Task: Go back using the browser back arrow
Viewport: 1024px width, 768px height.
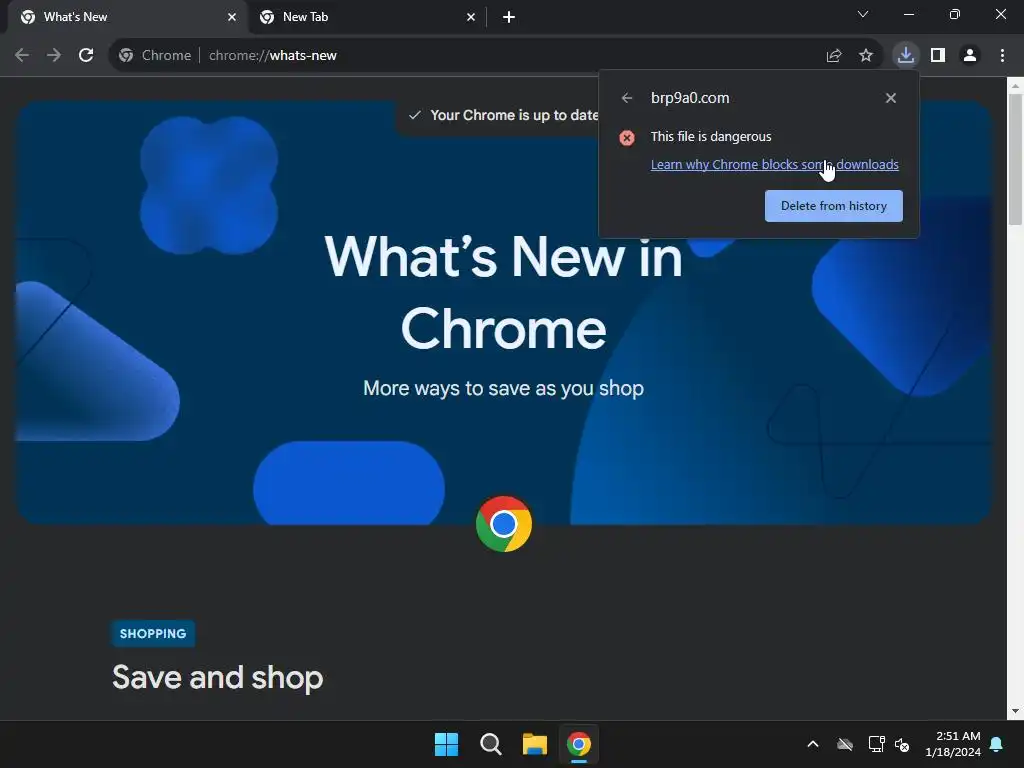Action: 22,56
